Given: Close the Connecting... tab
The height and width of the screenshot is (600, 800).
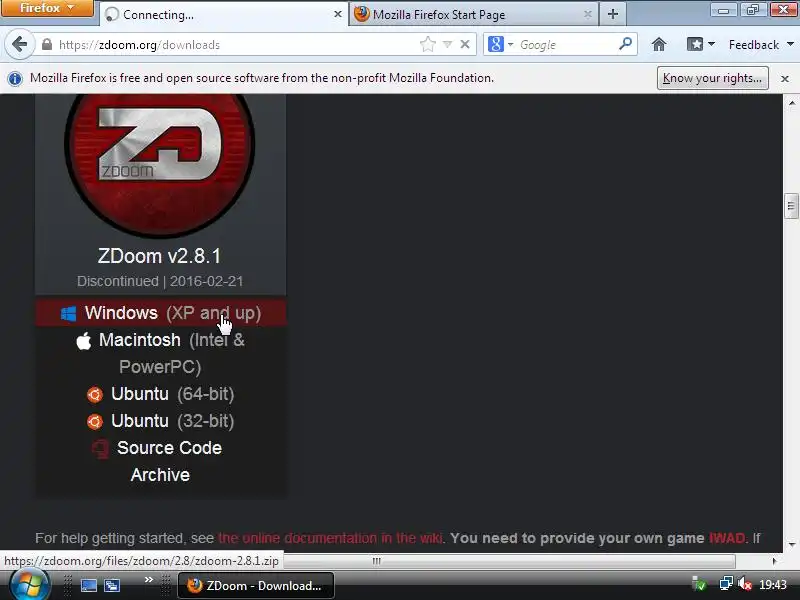Looking at the screenshot, I should point(337,14).
